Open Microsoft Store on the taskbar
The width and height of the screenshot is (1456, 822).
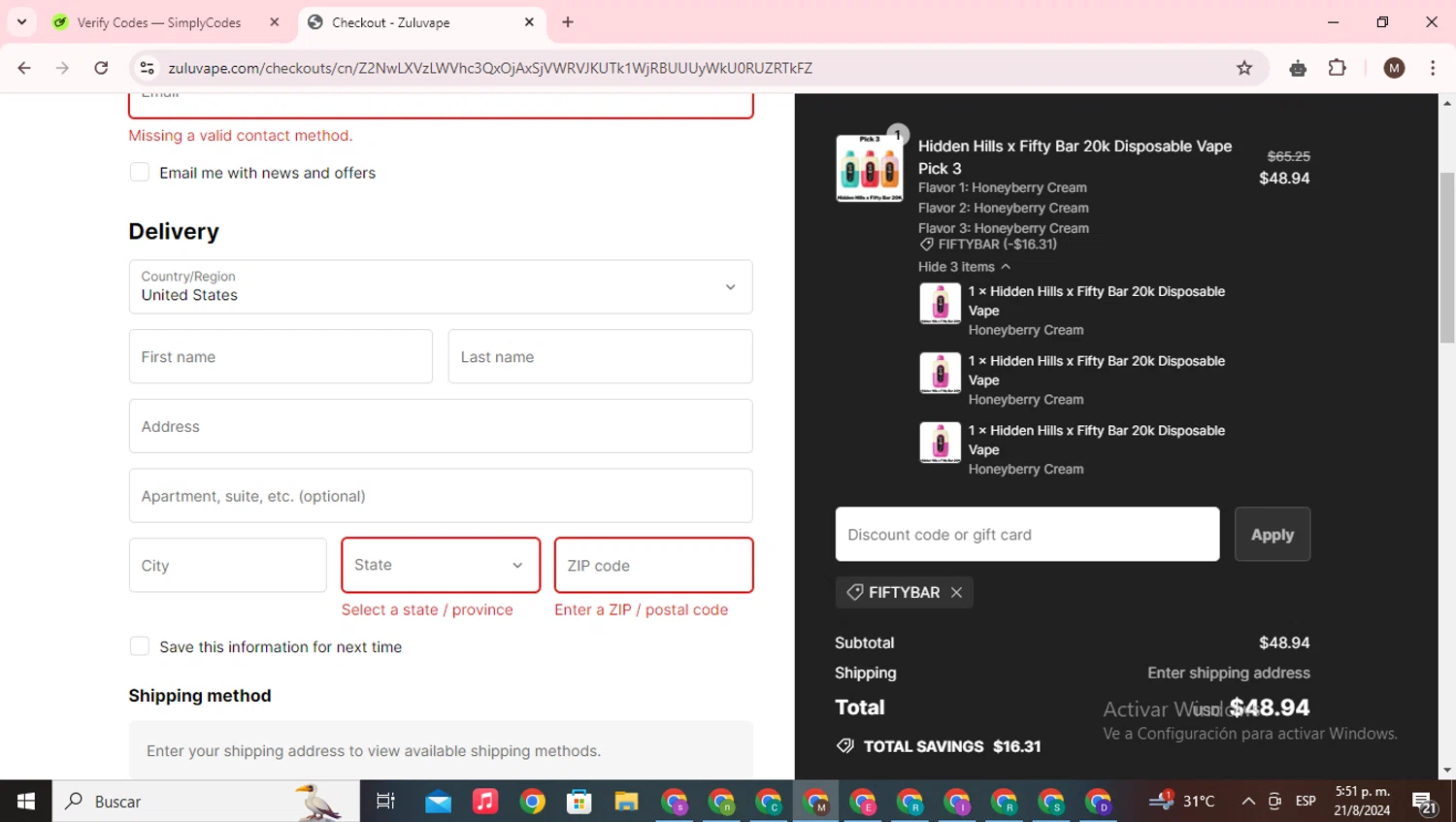[x=579, y=801]
